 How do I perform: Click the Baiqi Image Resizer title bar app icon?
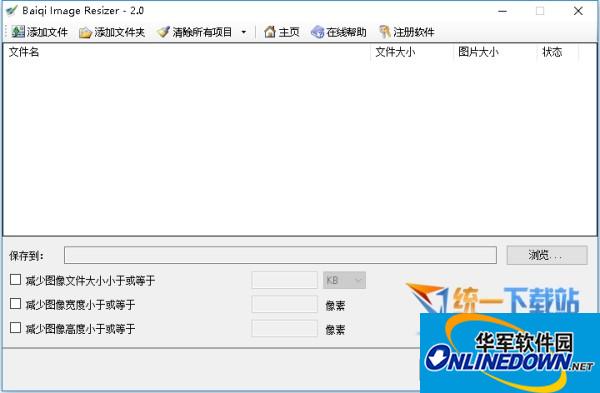[11, 10]
